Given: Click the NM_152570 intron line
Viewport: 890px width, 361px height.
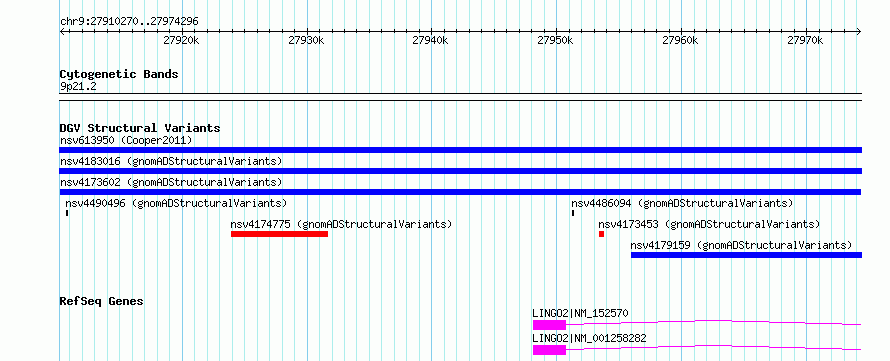Looking at the screenshot, I should point(714,322).
